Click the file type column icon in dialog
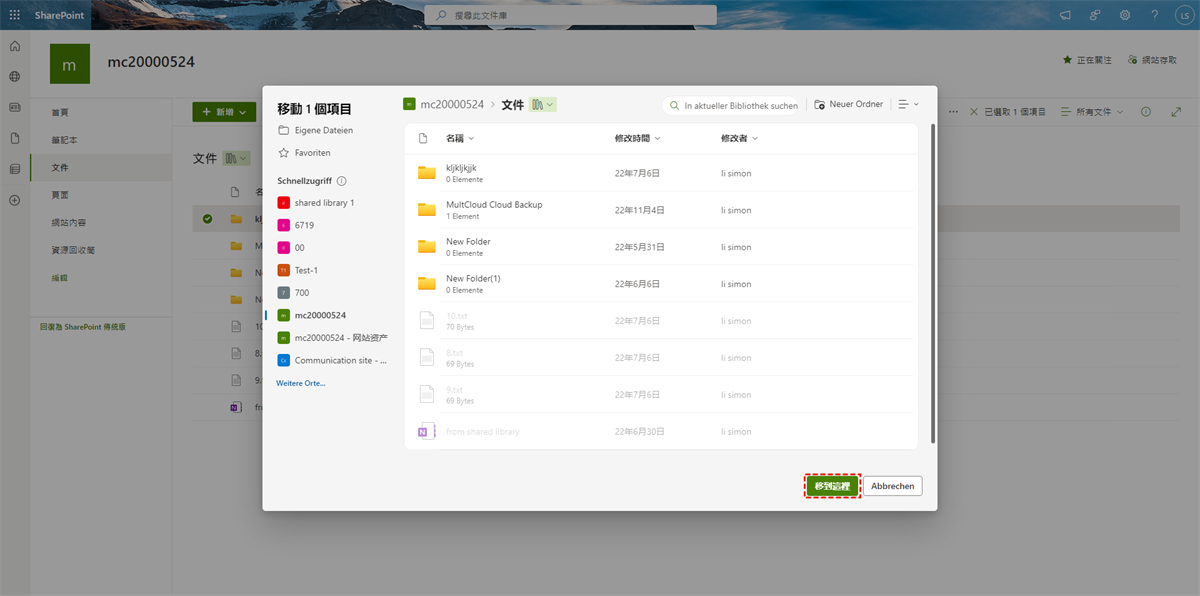 tap(423, 138)
